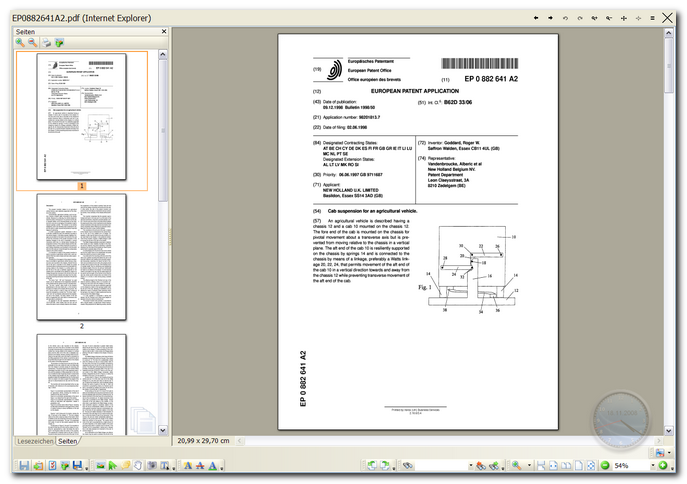Switch to the Seiten tab

point(67,441)
